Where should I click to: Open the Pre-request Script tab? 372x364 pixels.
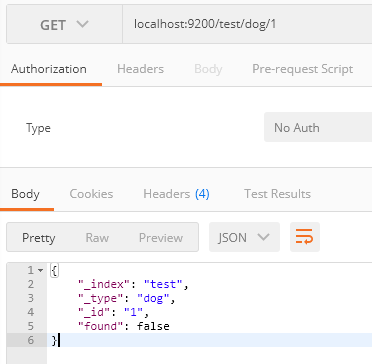point(302,69)
